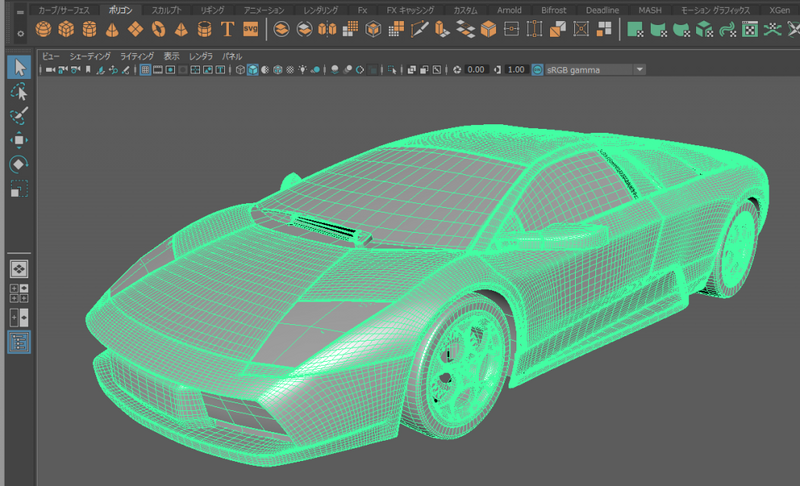Screen dimensions: 800x486
Task: Switch to the カーブ/サーフェス shelf tab
Action: [x=64, y=10]
